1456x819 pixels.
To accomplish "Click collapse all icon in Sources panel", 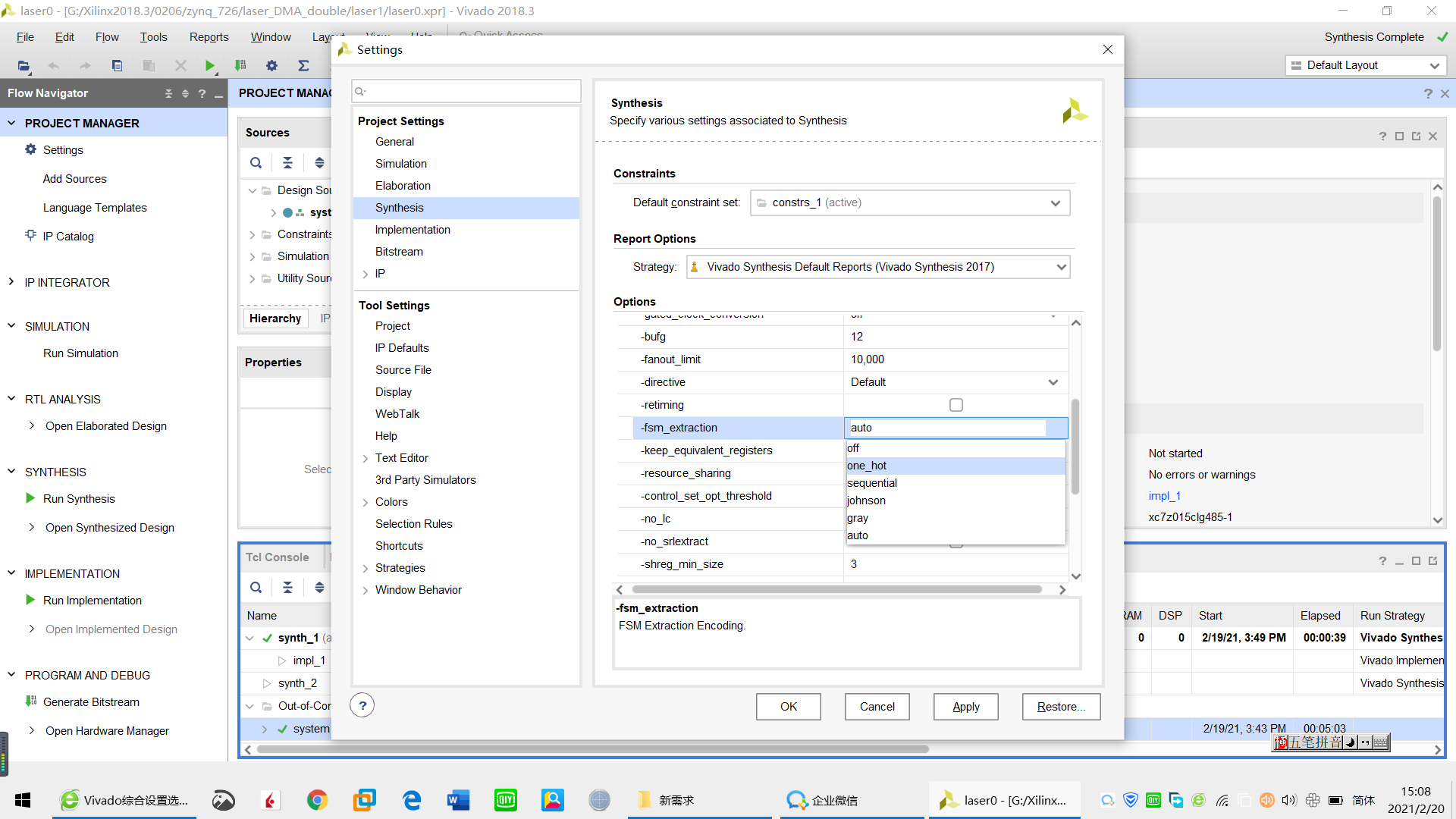I will [287, 162].
